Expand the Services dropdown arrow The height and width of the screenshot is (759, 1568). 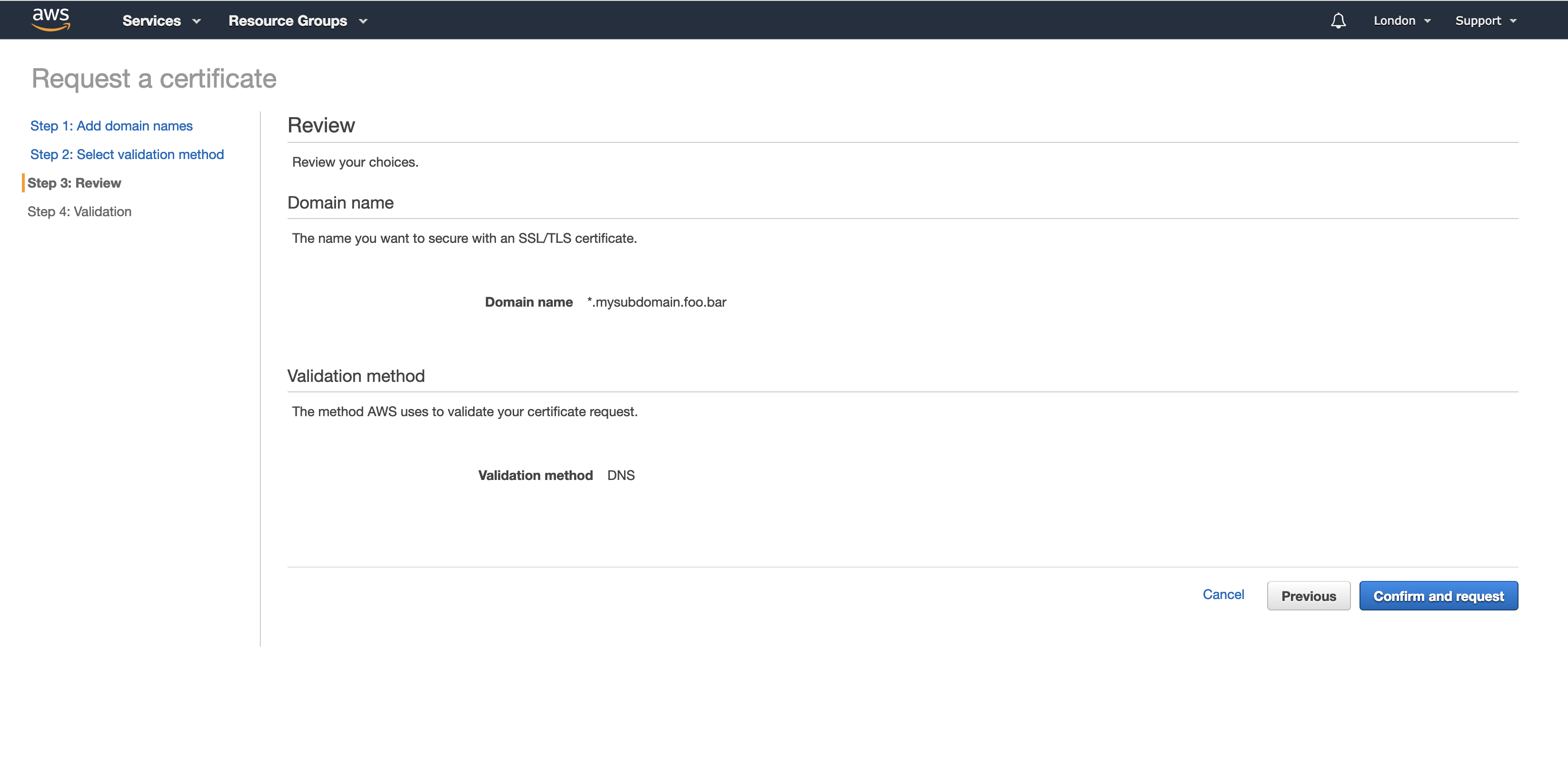[197, 21]
